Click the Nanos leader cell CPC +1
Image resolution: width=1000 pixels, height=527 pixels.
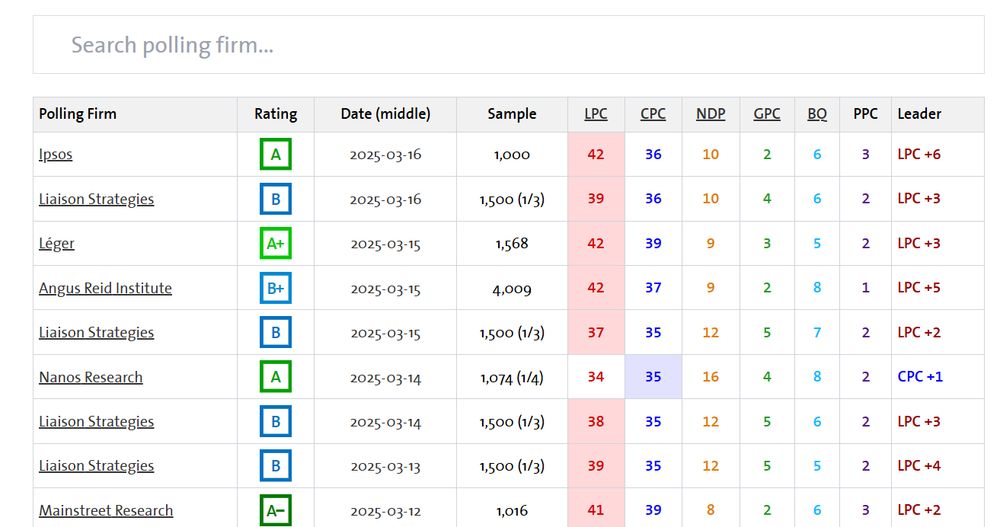click(x=920, y=376)
